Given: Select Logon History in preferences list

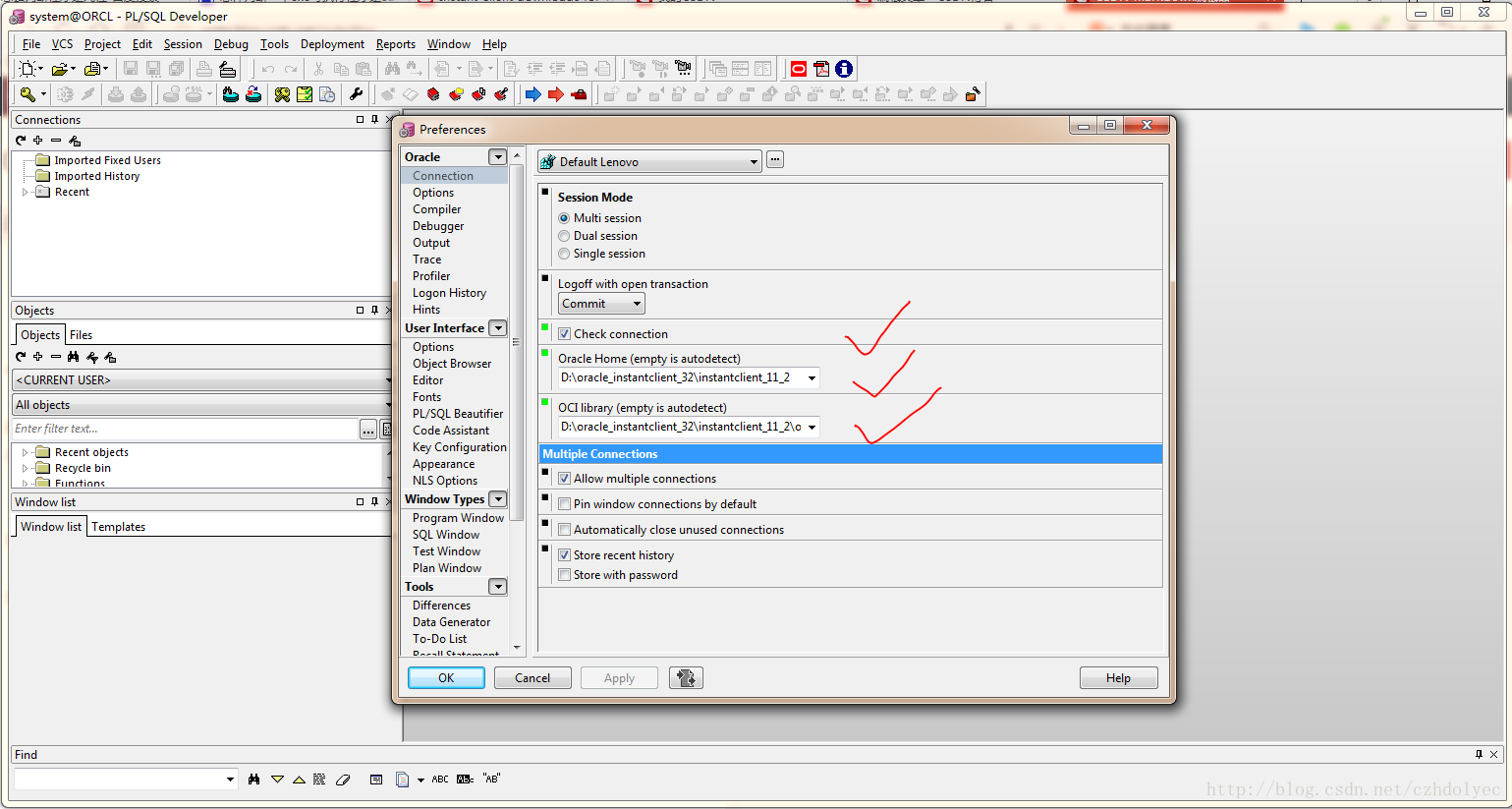Looking at the screenshot, I should click(449, 293).
